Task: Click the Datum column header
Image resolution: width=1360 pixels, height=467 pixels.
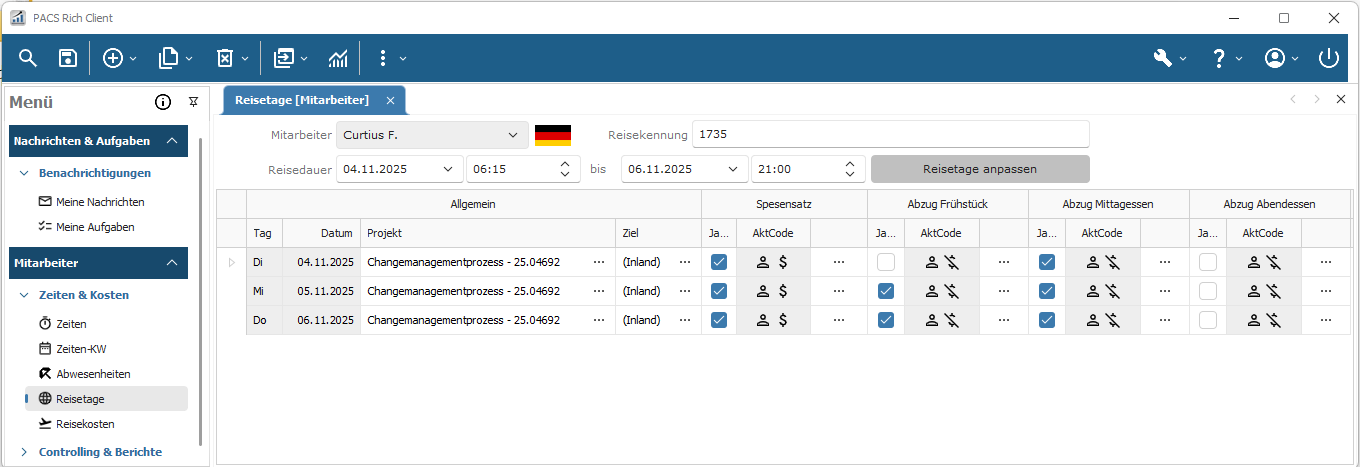Action: coord(321,233)
